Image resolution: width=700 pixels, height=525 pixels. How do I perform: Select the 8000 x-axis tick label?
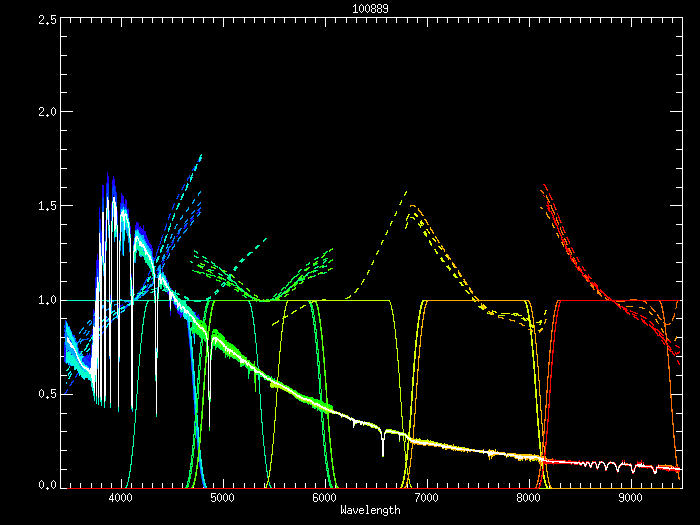click(x=528, y=498)
